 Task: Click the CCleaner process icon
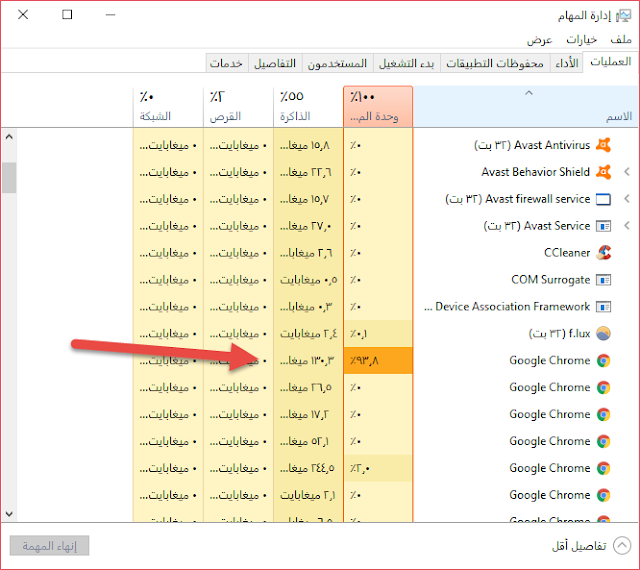tap(603, 253)
